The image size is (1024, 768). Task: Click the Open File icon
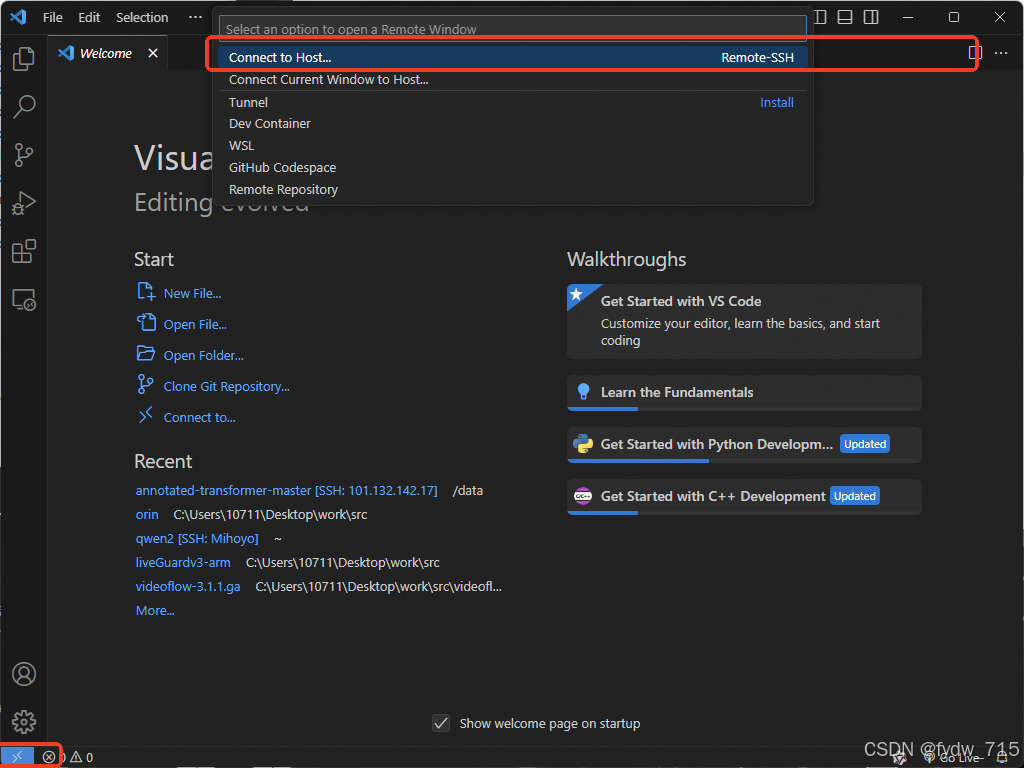pos(146,323)
